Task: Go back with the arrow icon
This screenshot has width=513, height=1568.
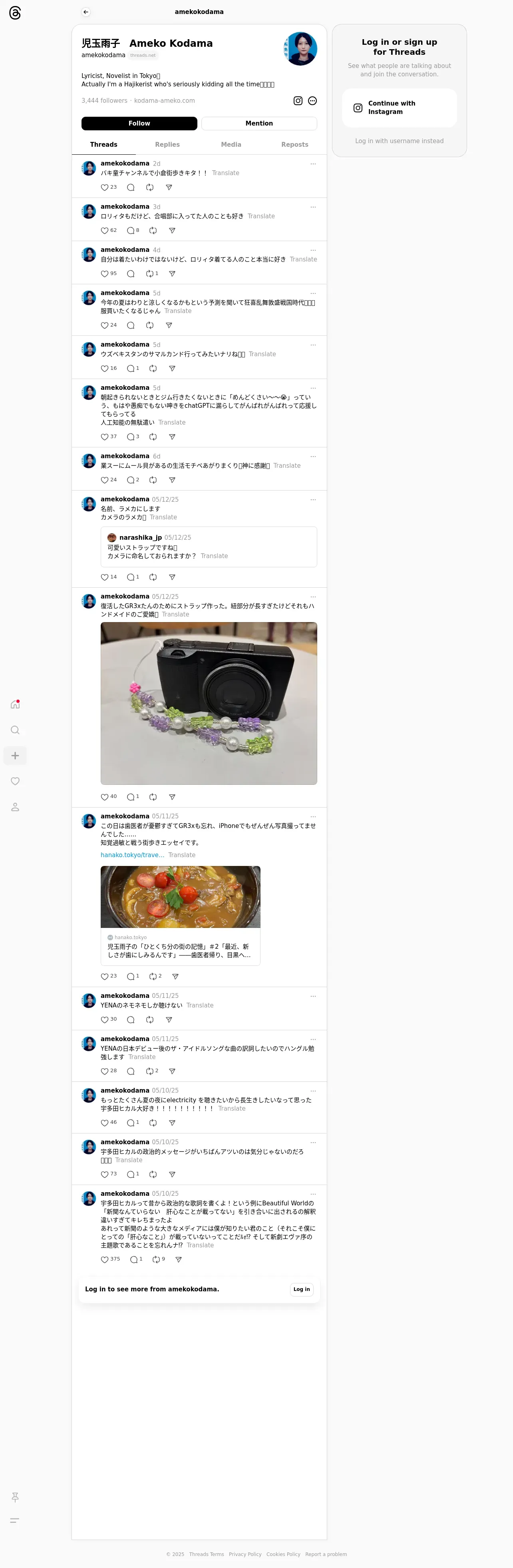Action: point(86,12)
